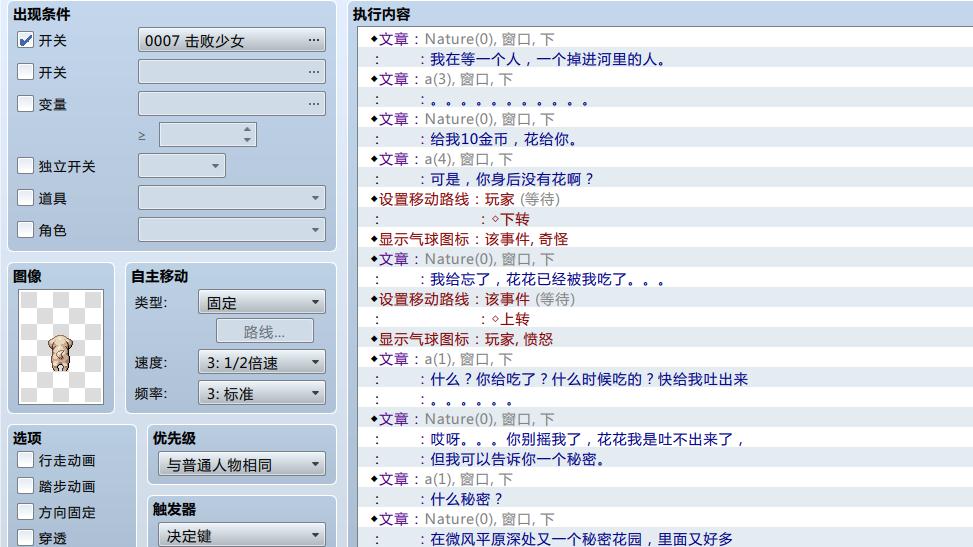Enable the 角色 condition checkbox
This screenshot has height=547, width=973.
point(25,230)
